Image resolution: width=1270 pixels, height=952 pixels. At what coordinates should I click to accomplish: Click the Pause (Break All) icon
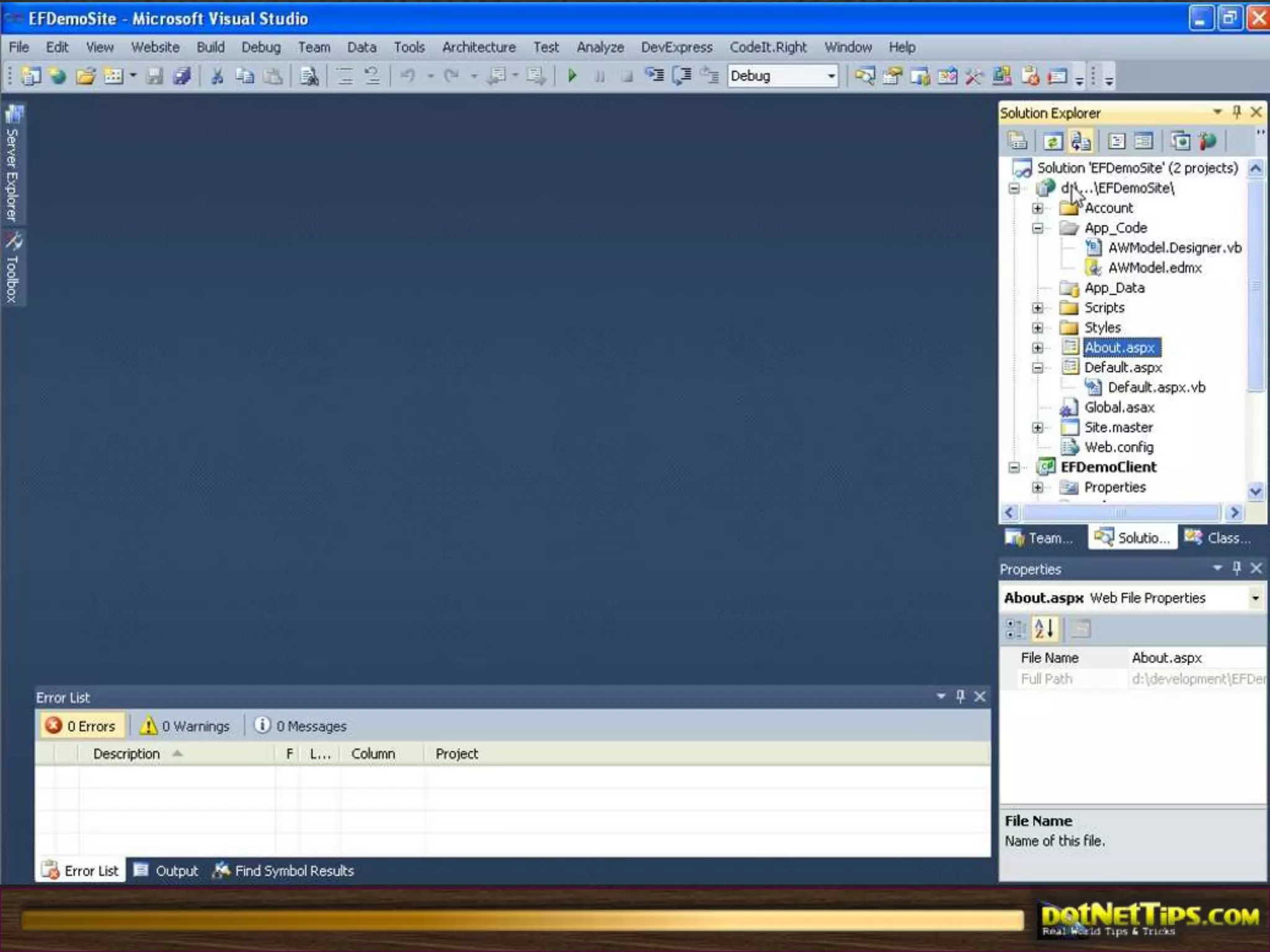tap(600, 76)
